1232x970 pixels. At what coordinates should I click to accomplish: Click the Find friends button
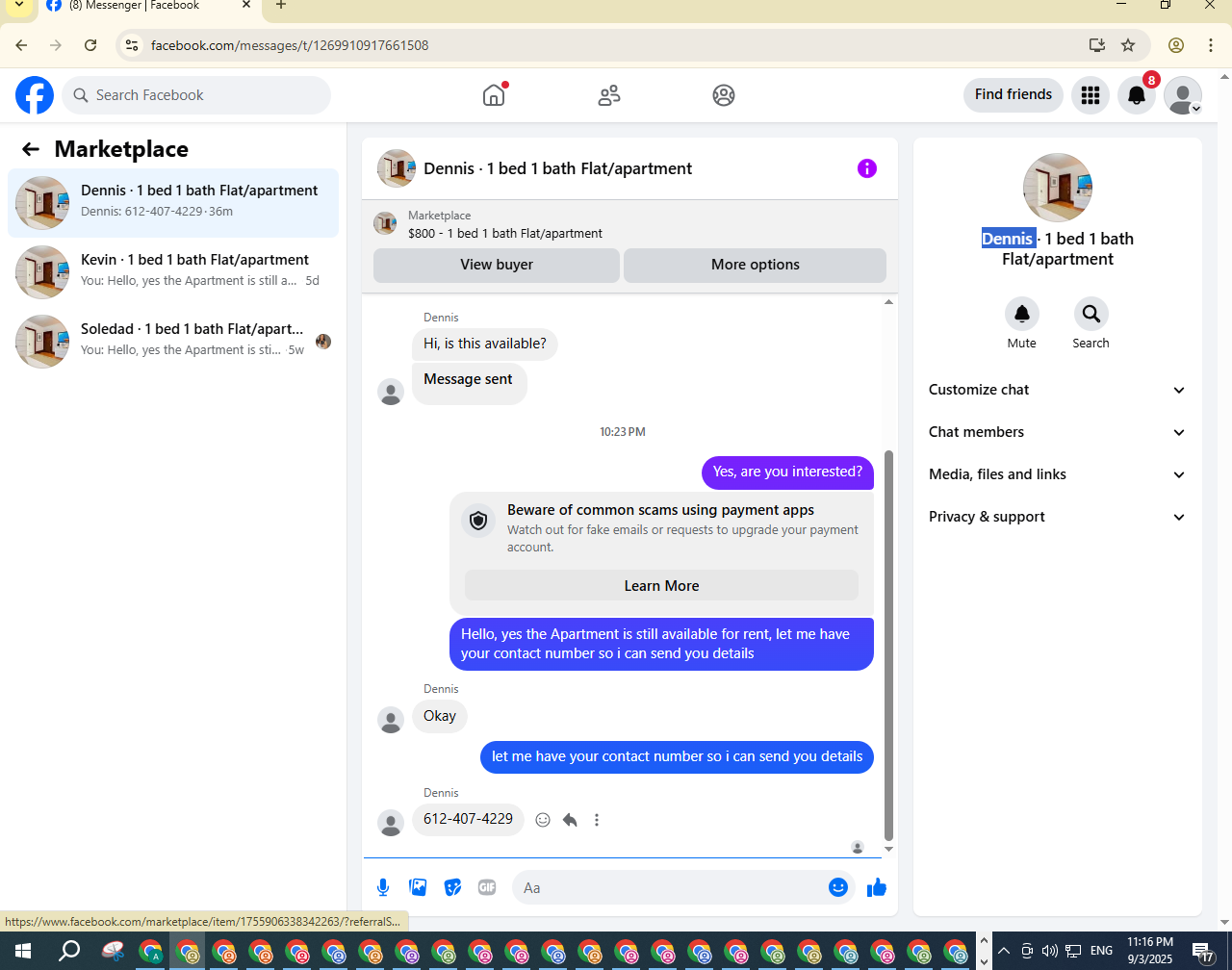coord(1014,94)
